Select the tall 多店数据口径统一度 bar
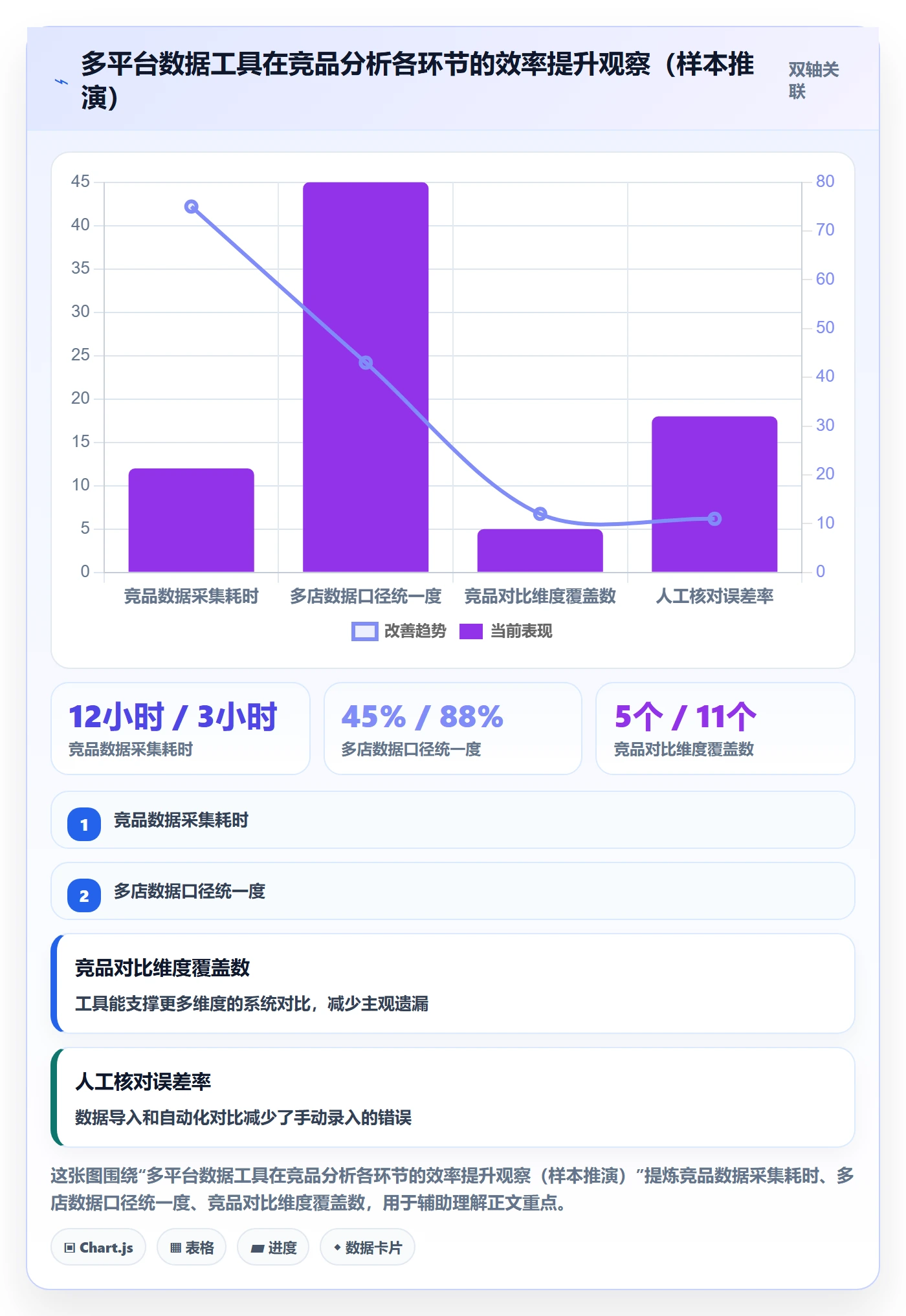This screenshot has width=906, height=1316. pos(366,377)
